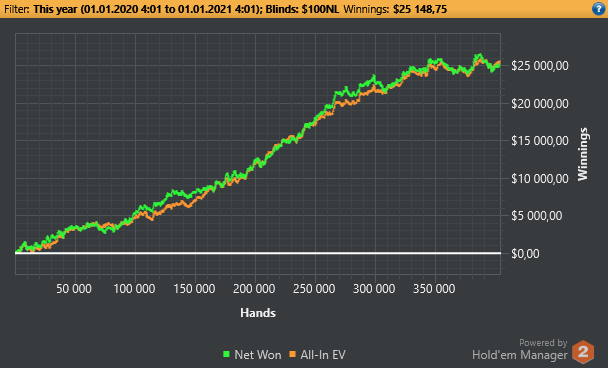Click the $20 000,00 y-axis label

pos(540,104)
